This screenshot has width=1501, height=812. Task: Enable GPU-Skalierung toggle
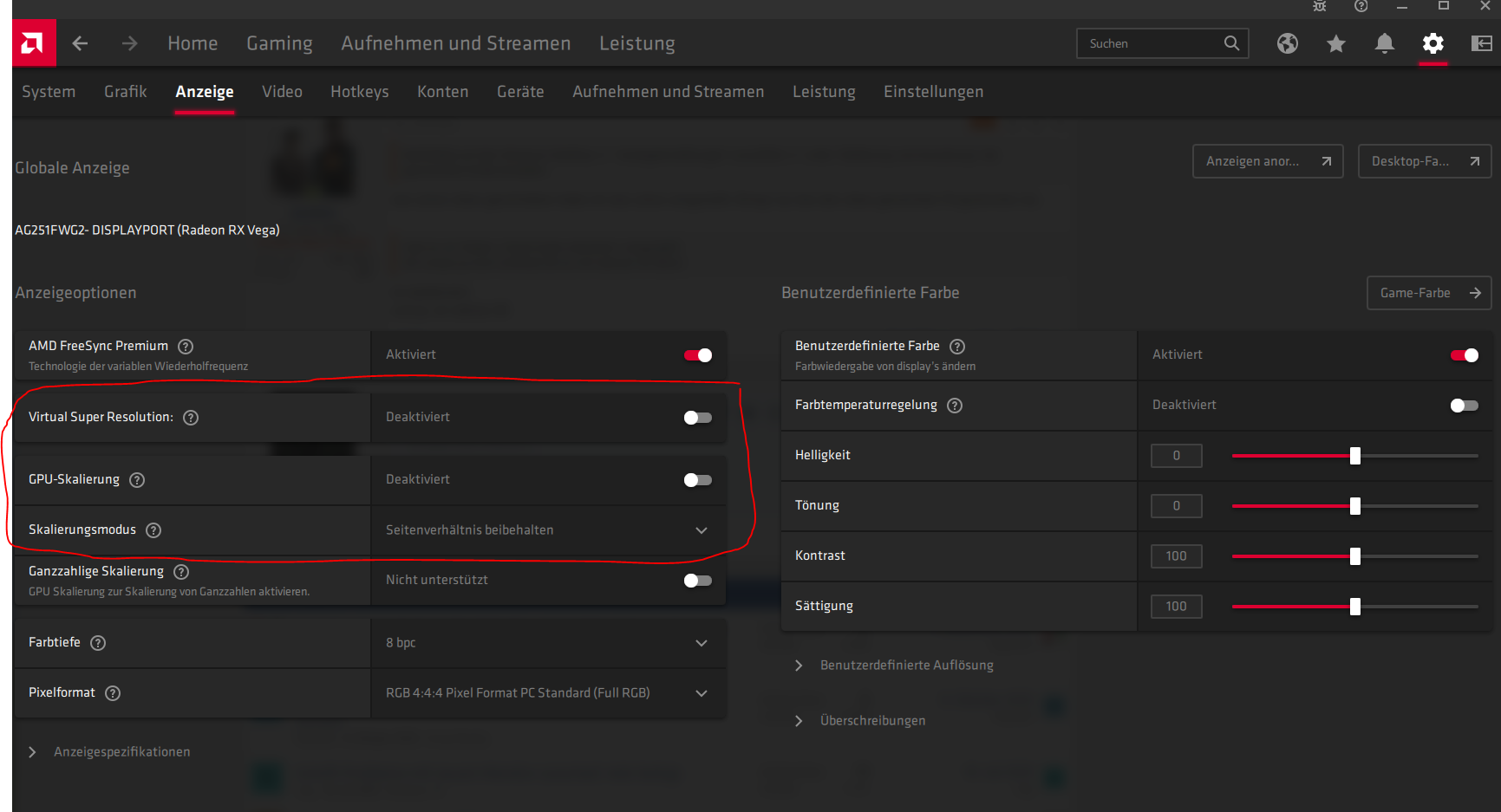[x=698, y=480]
